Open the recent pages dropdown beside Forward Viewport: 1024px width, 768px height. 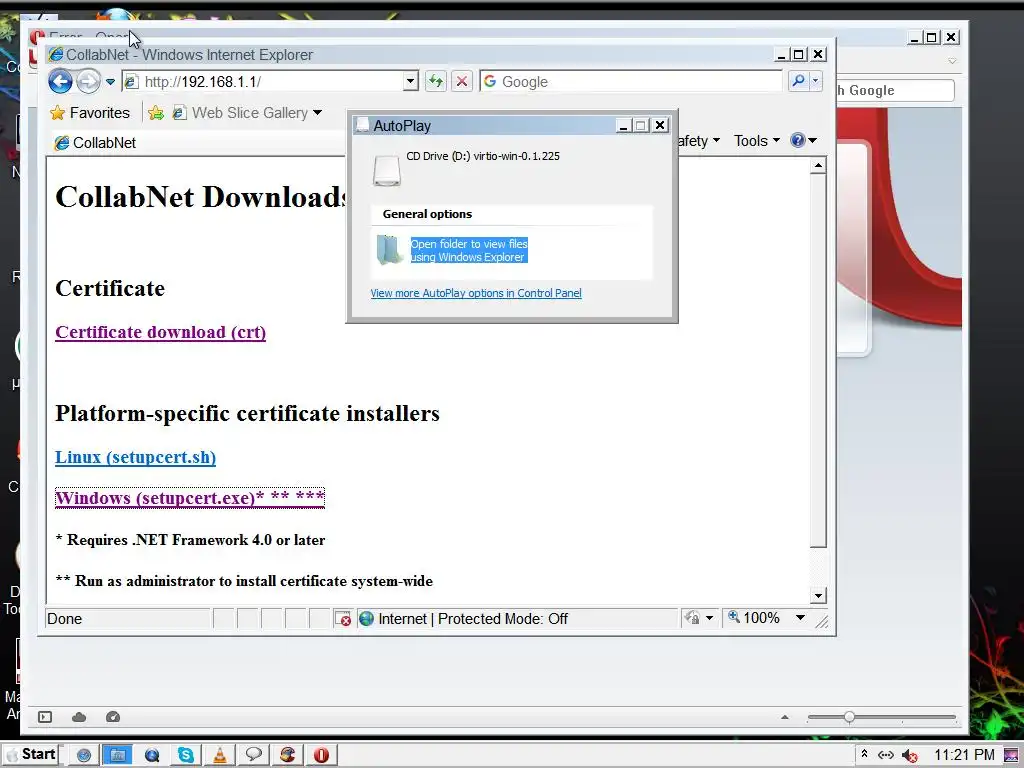(110, 82)
